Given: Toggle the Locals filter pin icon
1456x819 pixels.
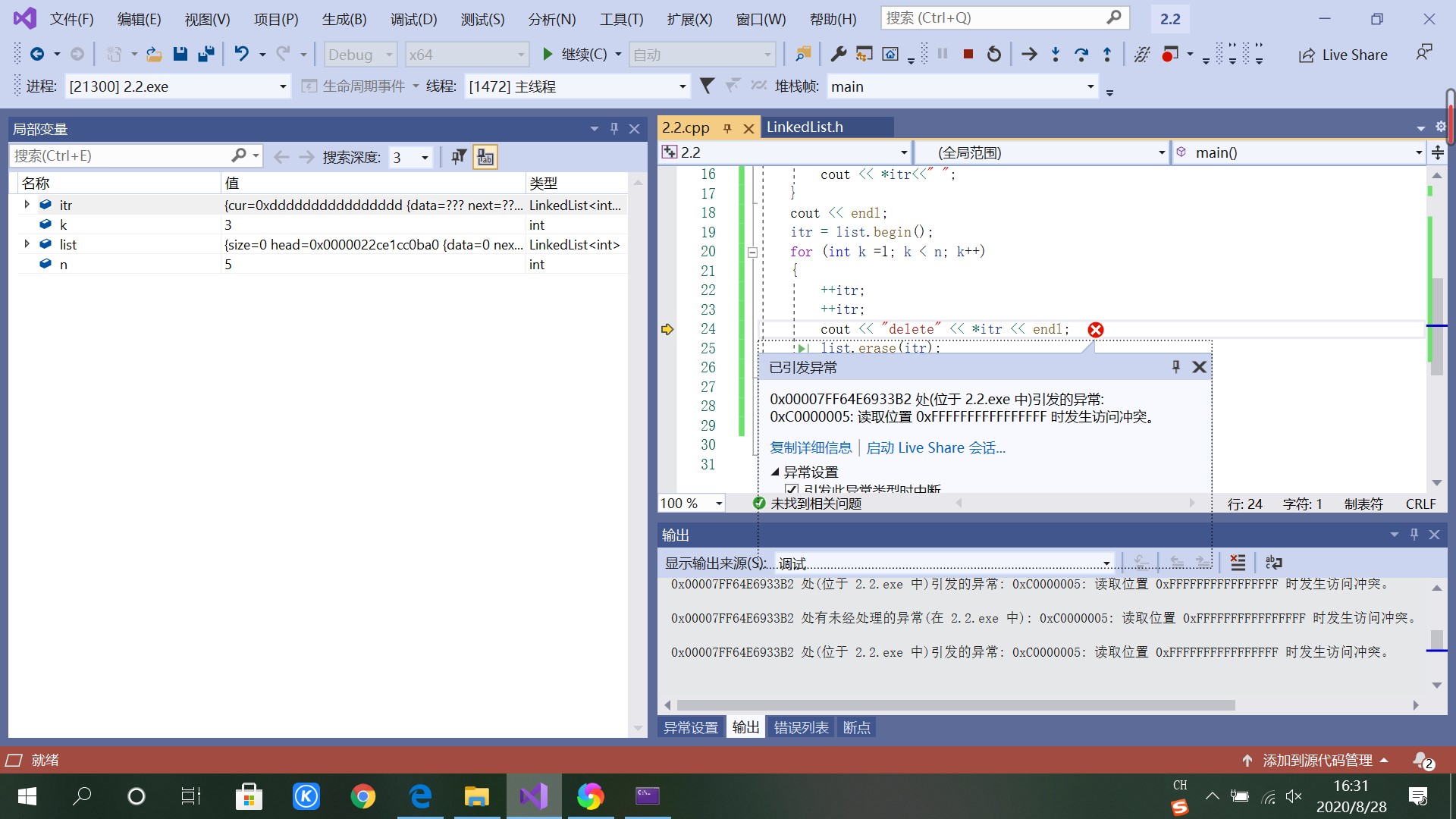Looking at the screenshot, I should pos(459,157).
